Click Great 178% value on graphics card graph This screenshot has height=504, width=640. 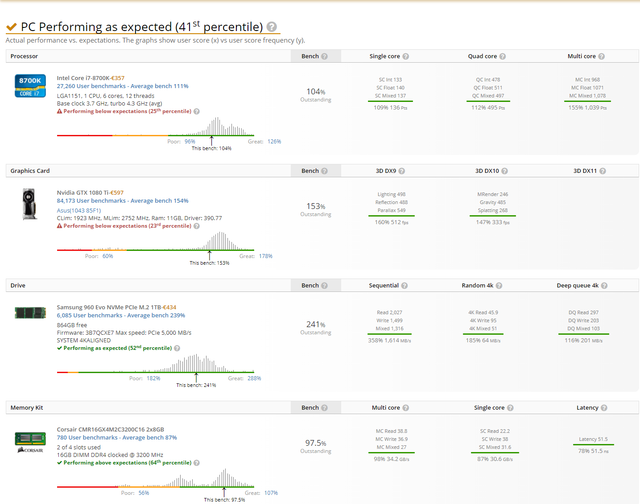[x=266, y=256]
